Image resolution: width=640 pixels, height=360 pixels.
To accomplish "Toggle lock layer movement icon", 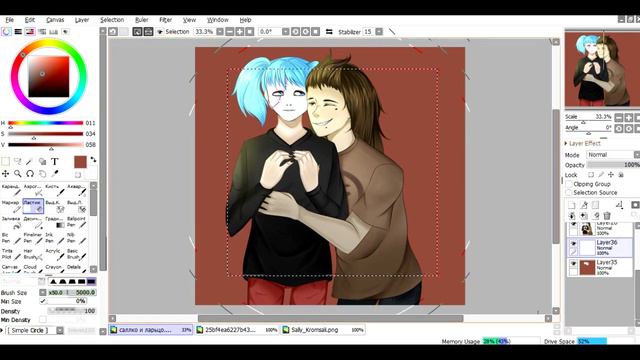I will coord(611,175).
